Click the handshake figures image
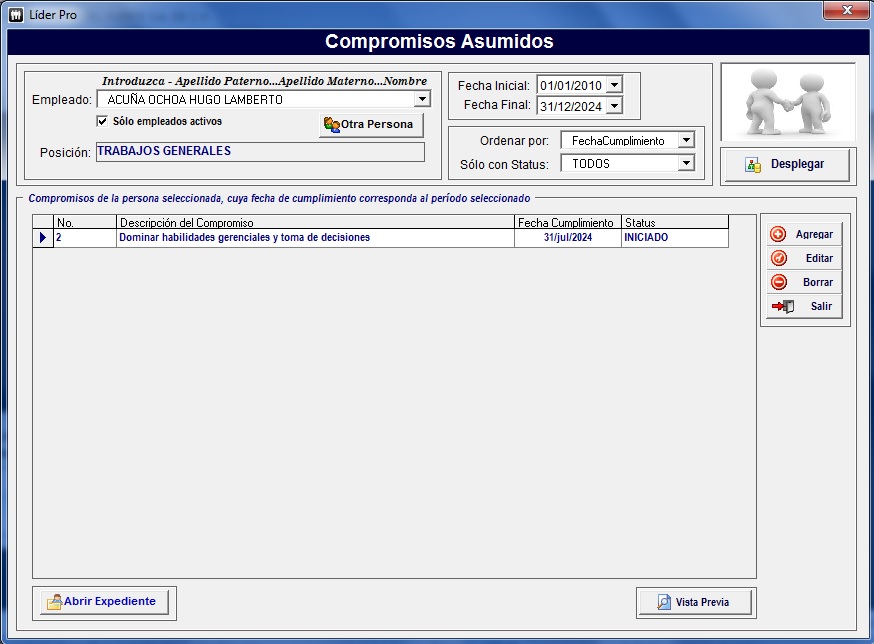Viewport: 874px width, 644px height. point(787,102)
